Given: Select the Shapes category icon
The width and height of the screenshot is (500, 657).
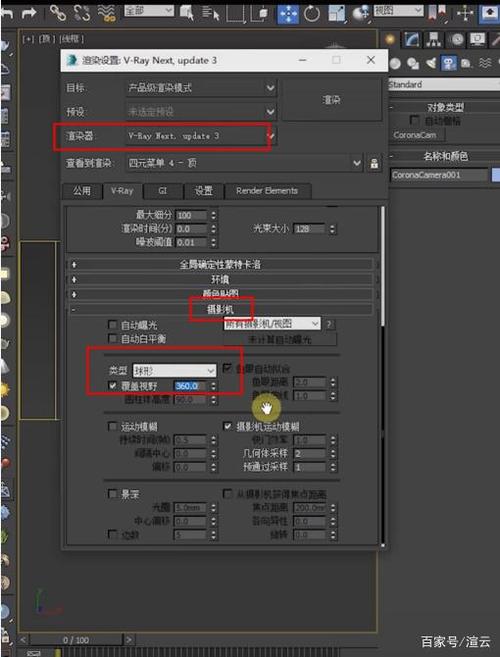Looking at the screenshot, I should pos(413,63).
